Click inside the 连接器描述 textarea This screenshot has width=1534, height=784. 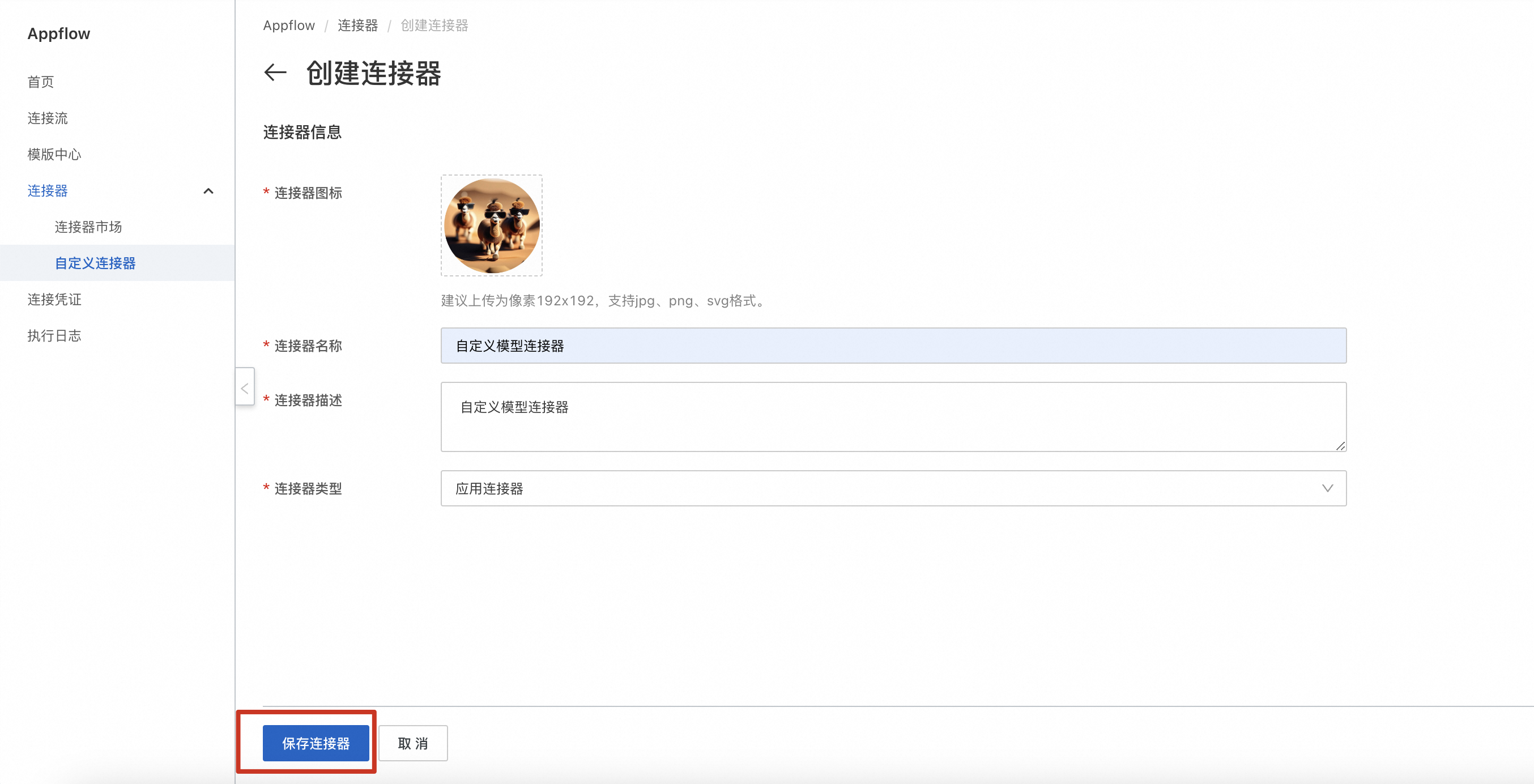[x=892, y=417]
